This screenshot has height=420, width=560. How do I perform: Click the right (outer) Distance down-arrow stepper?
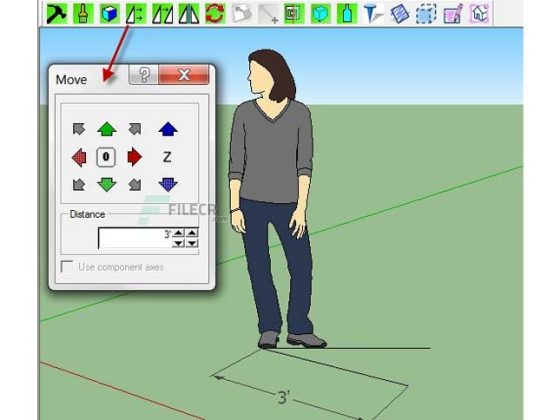pos(192,243)
